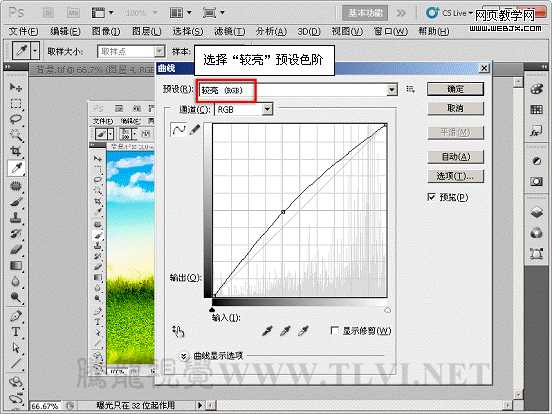Screen dimensions: 552x414
Task: Open the File menu
Action: (x=23, y=31)
